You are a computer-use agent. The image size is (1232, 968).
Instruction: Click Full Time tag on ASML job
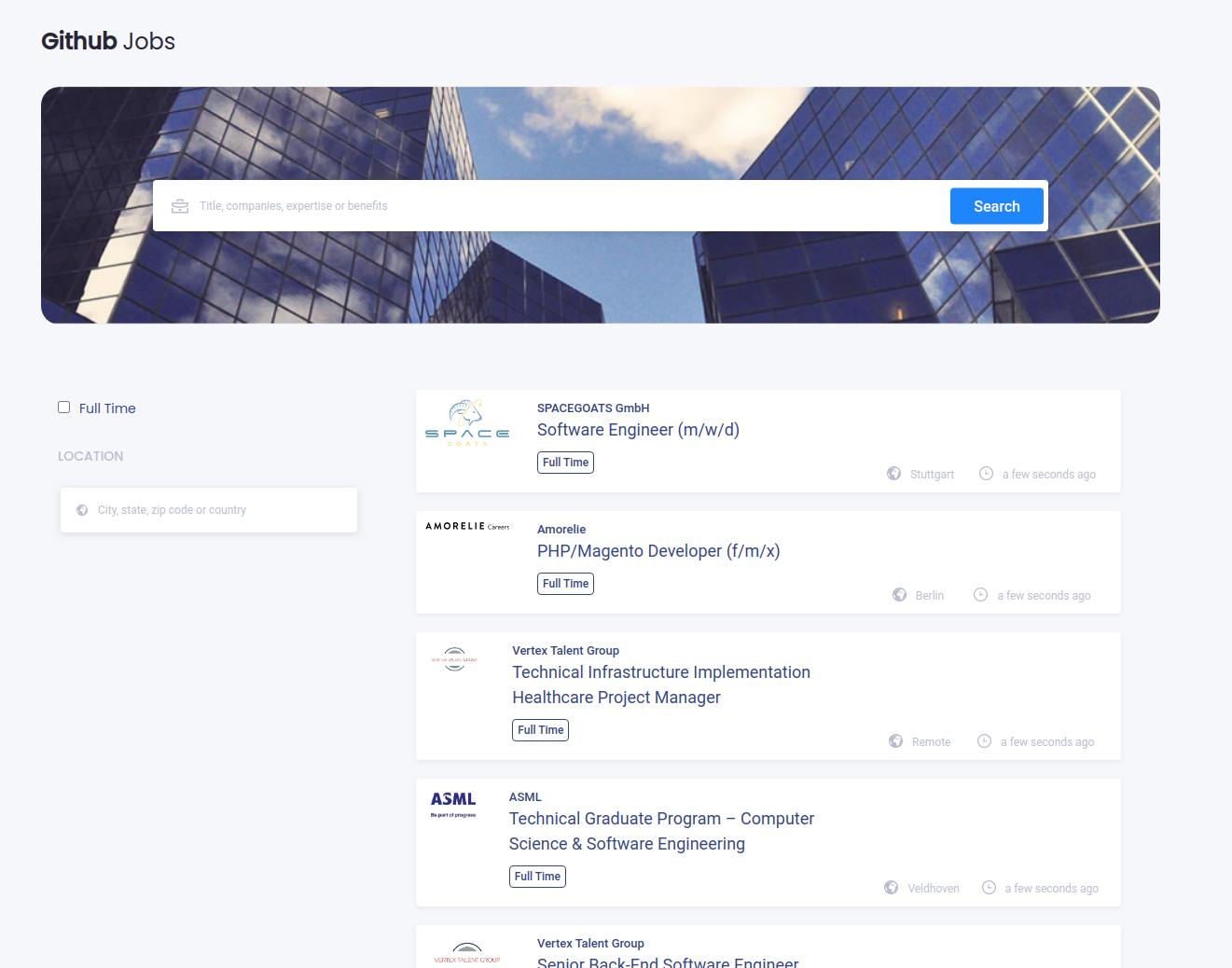tap(537, 877)
